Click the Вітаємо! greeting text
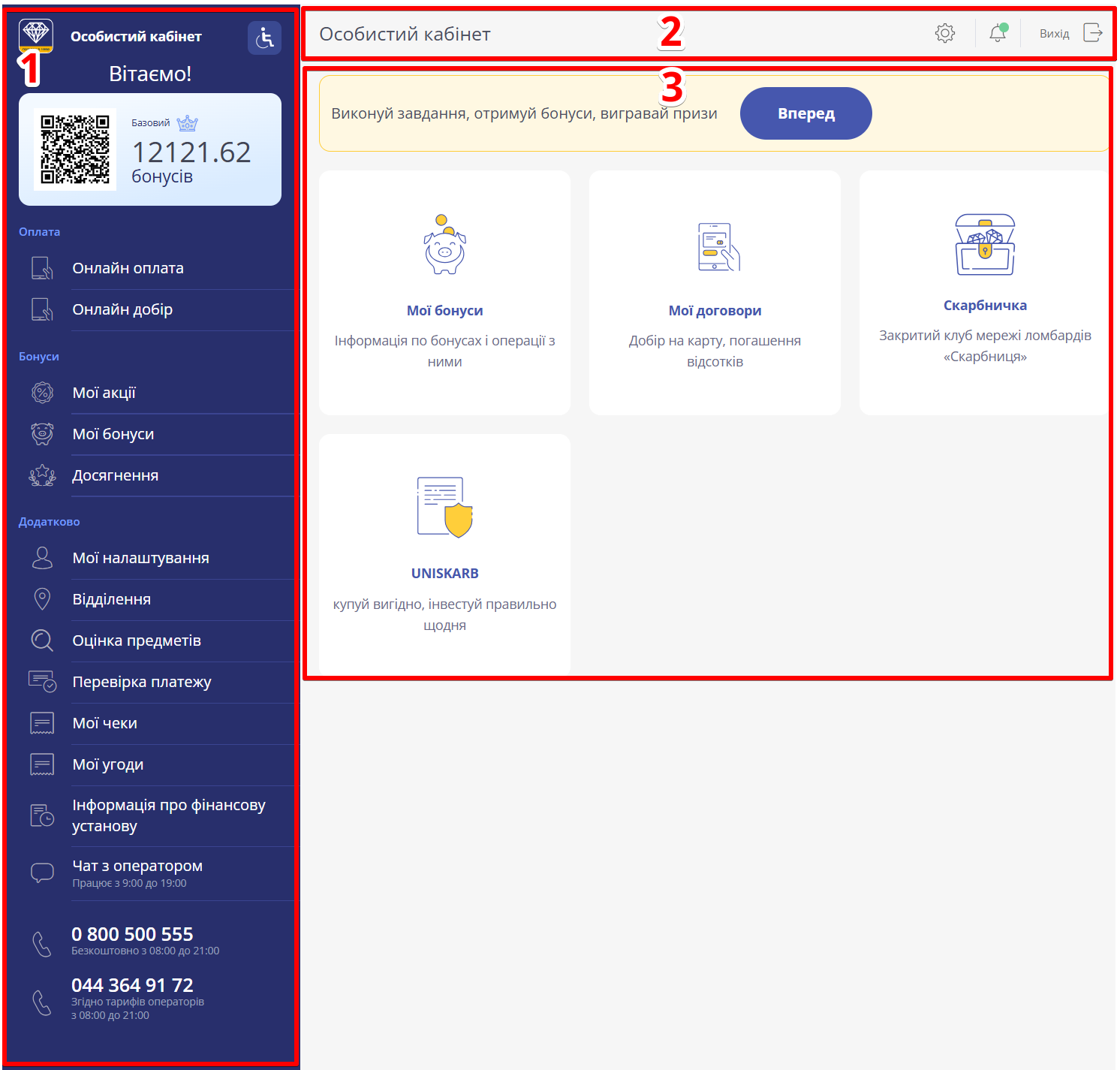 tap(150, 74)
